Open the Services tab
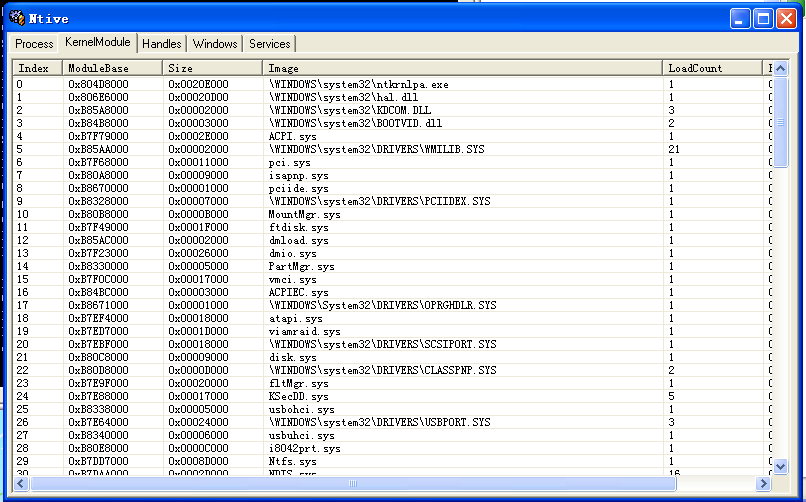The image size is (806, 502). click(x=270, y=44)
